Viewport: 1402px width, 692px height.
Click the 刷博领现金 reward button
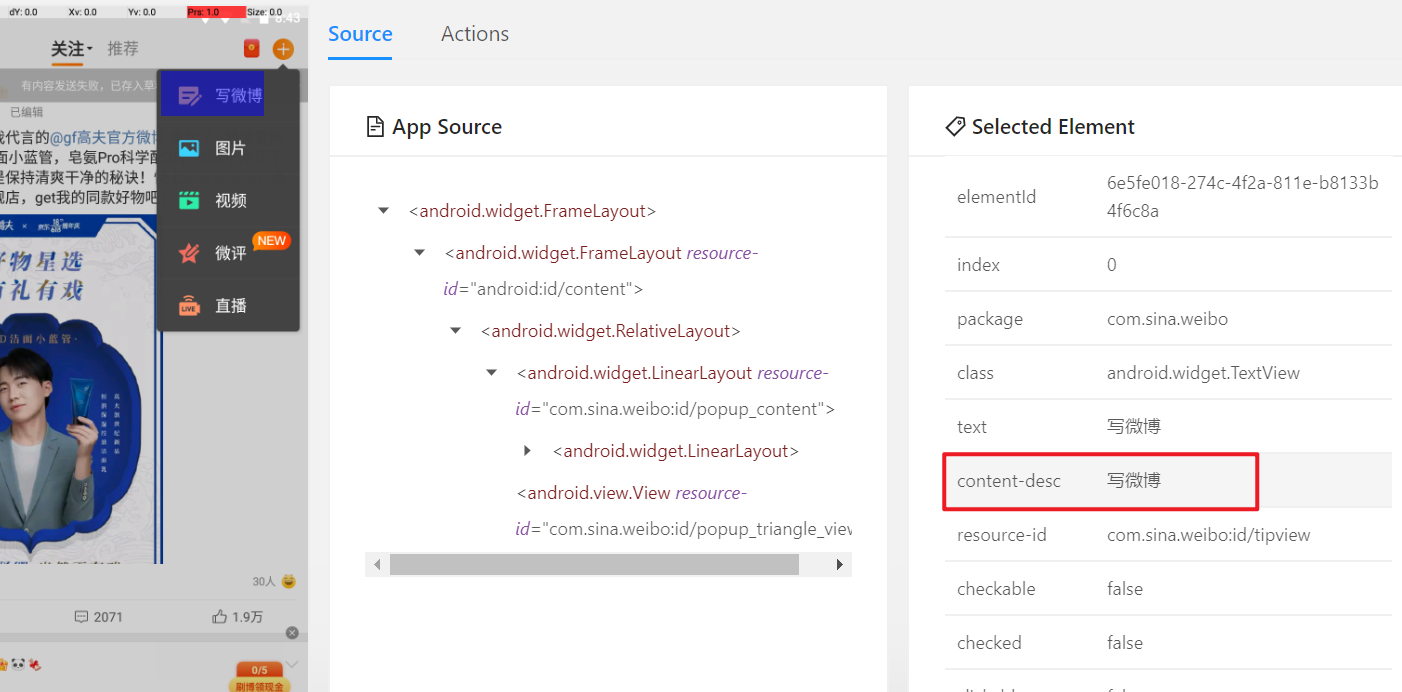(x=260, y=686)
